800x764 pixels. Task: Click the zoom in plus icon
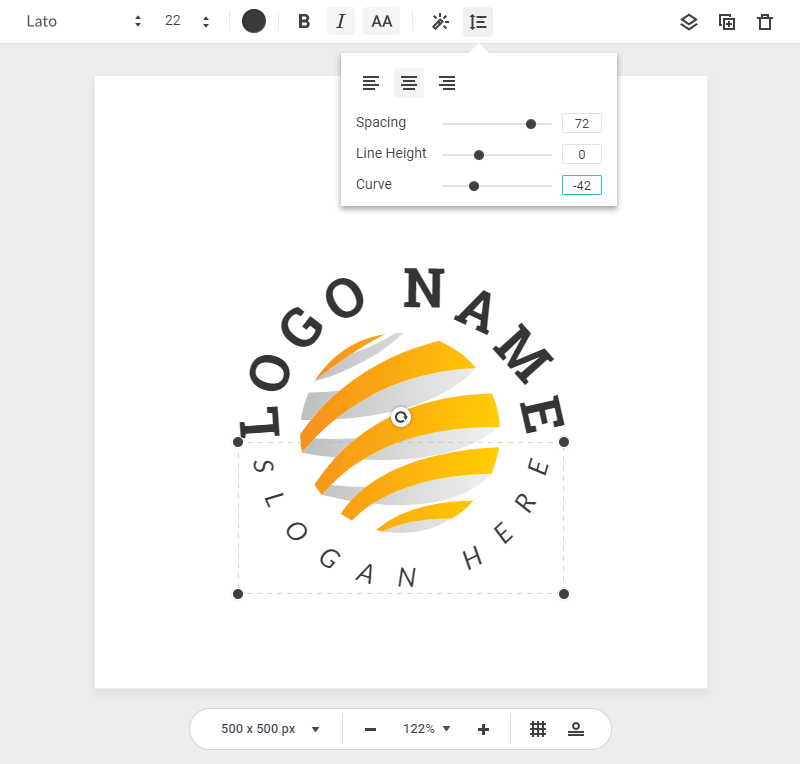(483, 729)
